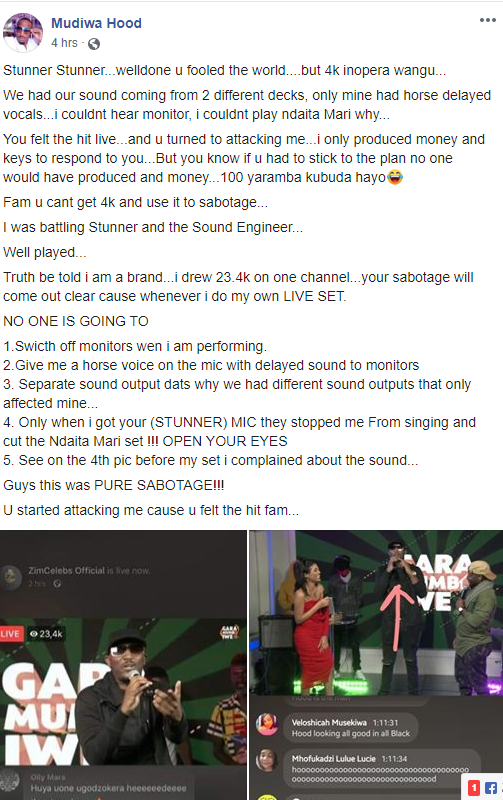Click the red notification badge showing 1
The width and height of the screenshot is (503, 800).
coord(474,788)
